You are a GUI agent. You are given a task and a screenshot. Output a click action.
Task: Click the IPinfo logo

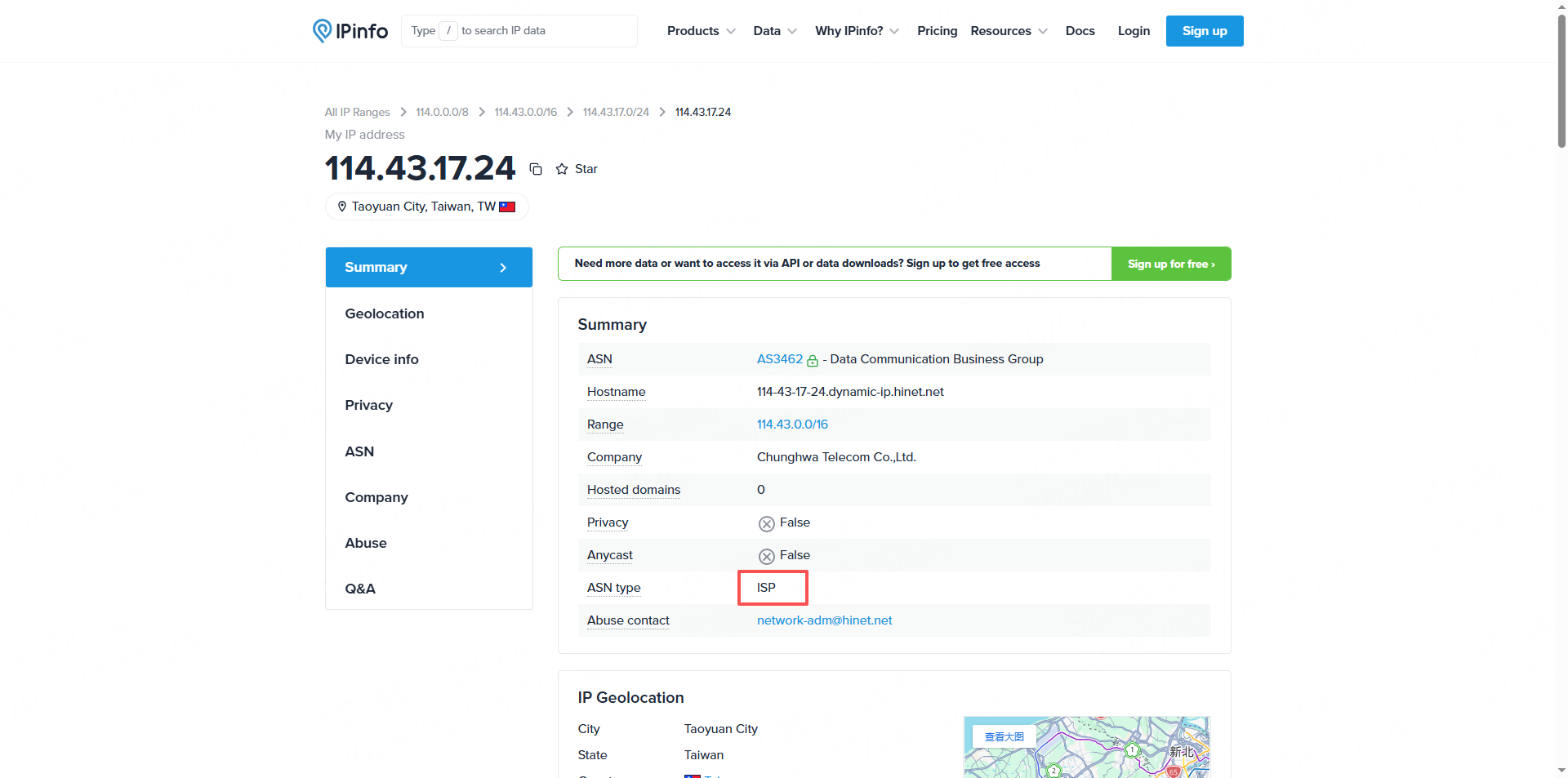tap(350, 31)
